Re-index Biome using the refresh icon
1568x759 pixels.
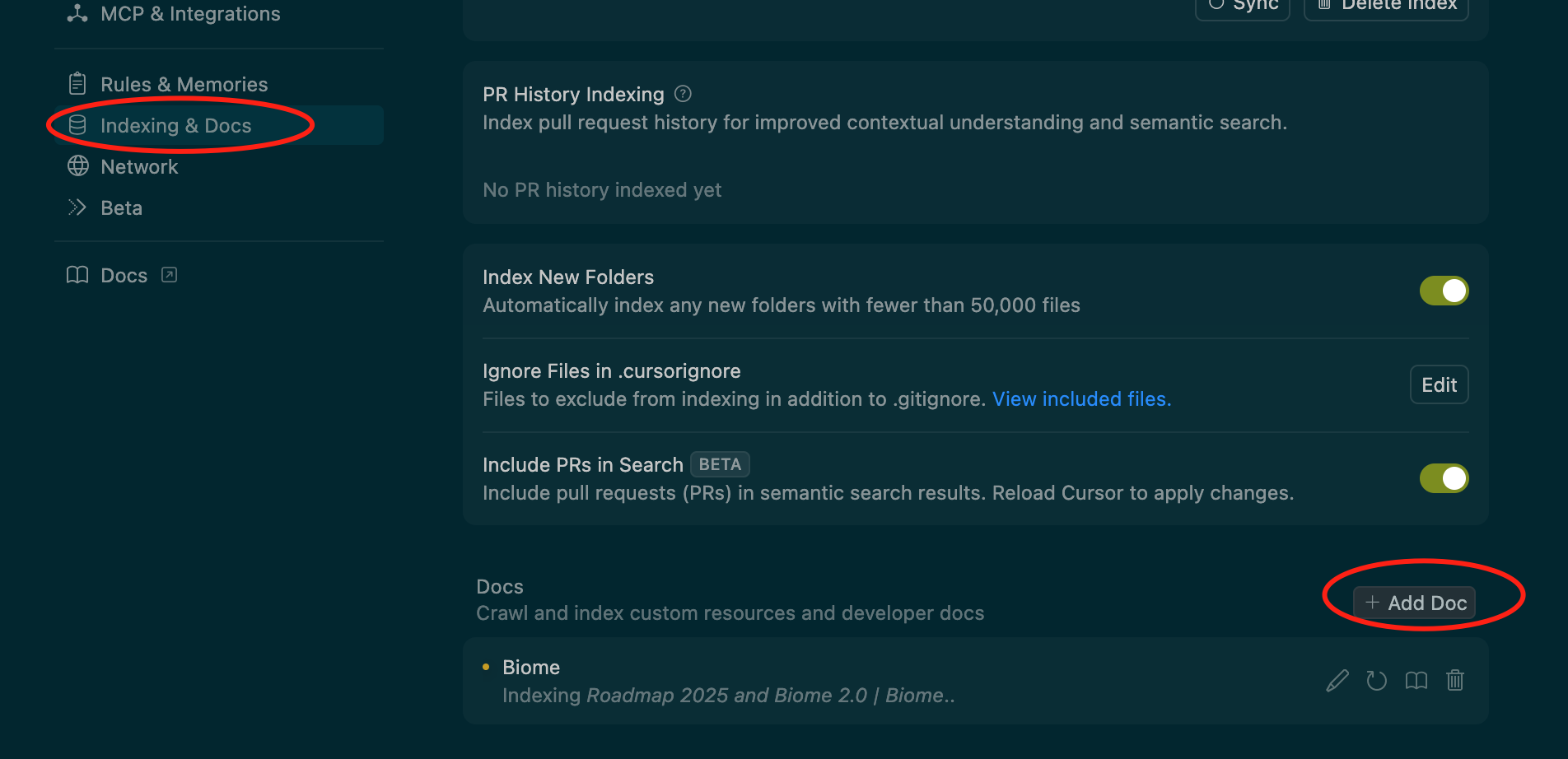(1376, 681)
